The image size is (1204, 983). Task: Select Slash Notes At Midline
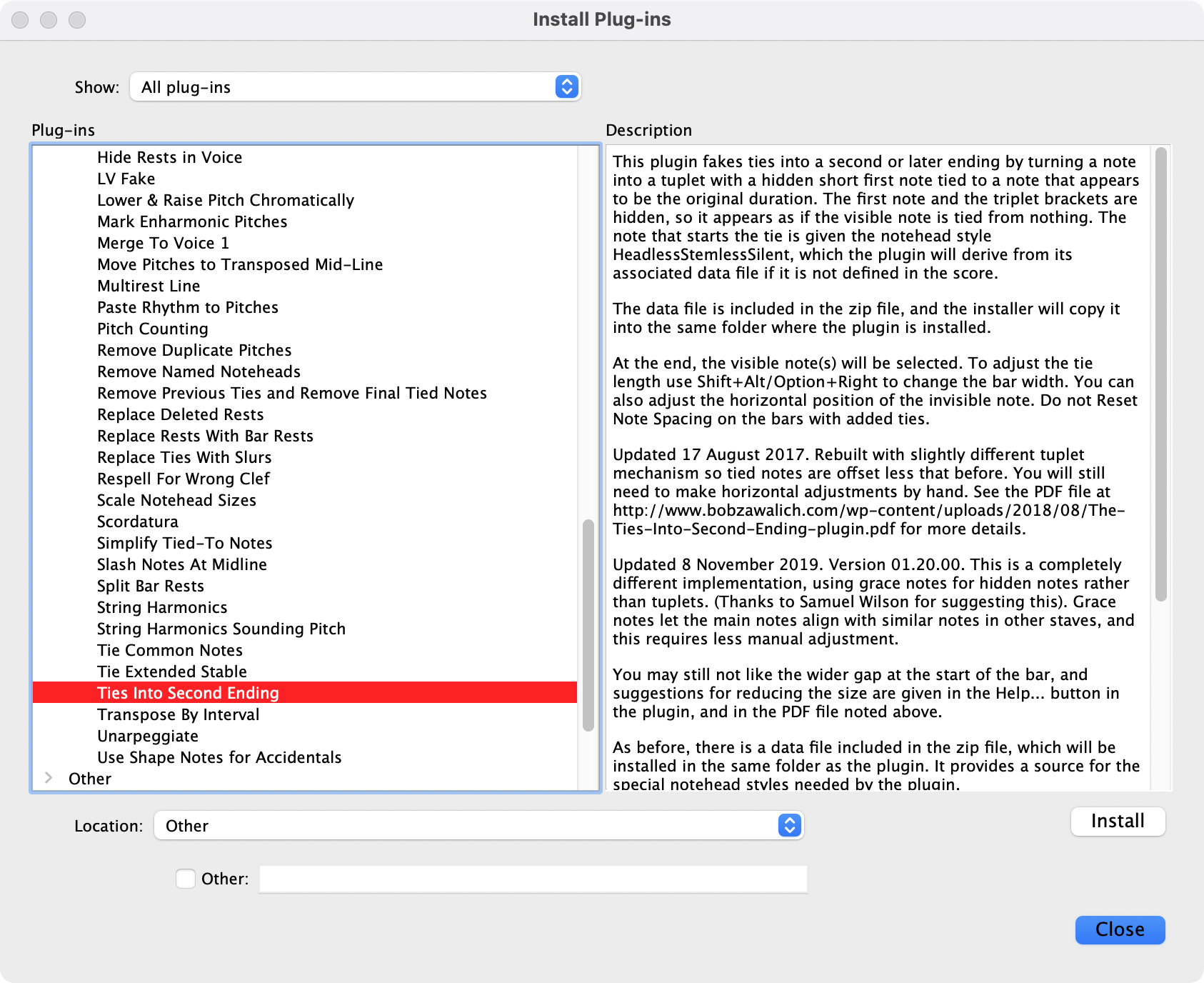pyautogui.click(x=181, y=564)
